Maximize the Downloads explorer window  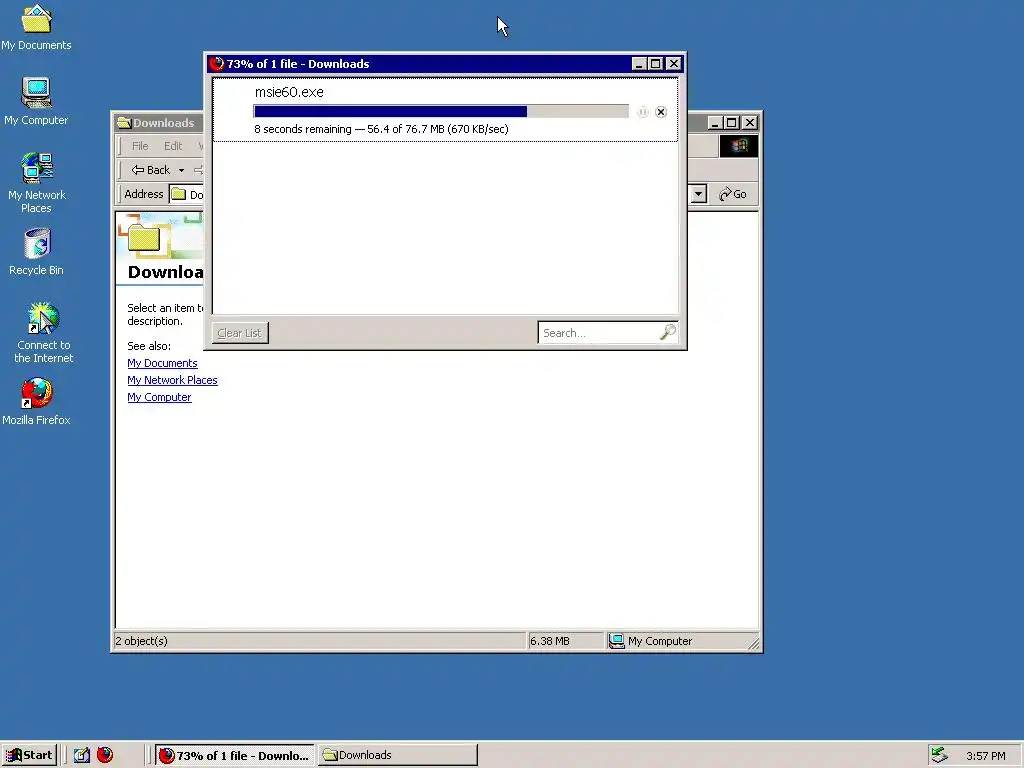731,123
